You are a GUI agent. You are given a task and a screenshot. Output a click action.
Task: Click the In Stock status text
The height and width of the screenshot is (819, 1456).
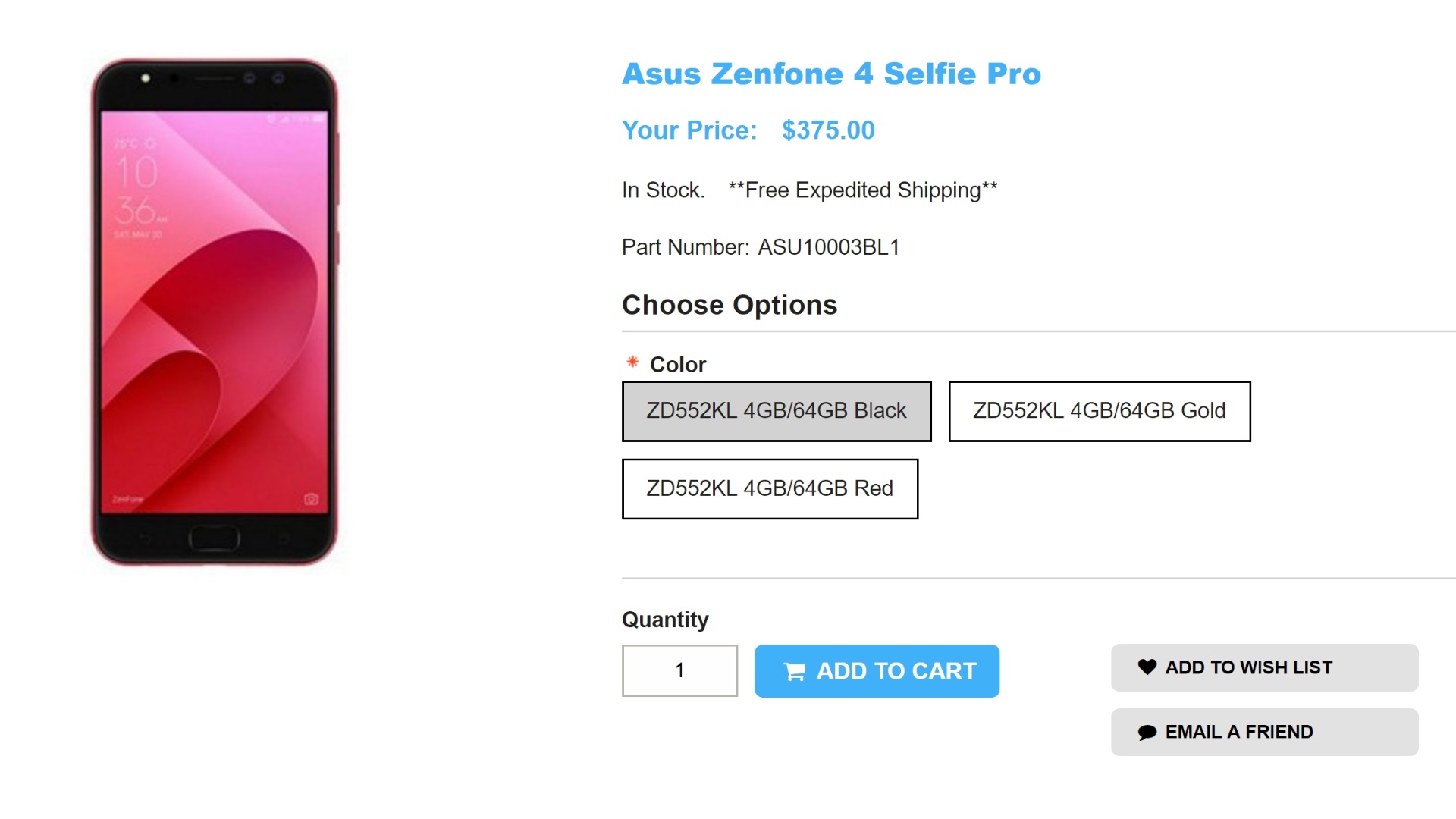click(x=663, y=190)
